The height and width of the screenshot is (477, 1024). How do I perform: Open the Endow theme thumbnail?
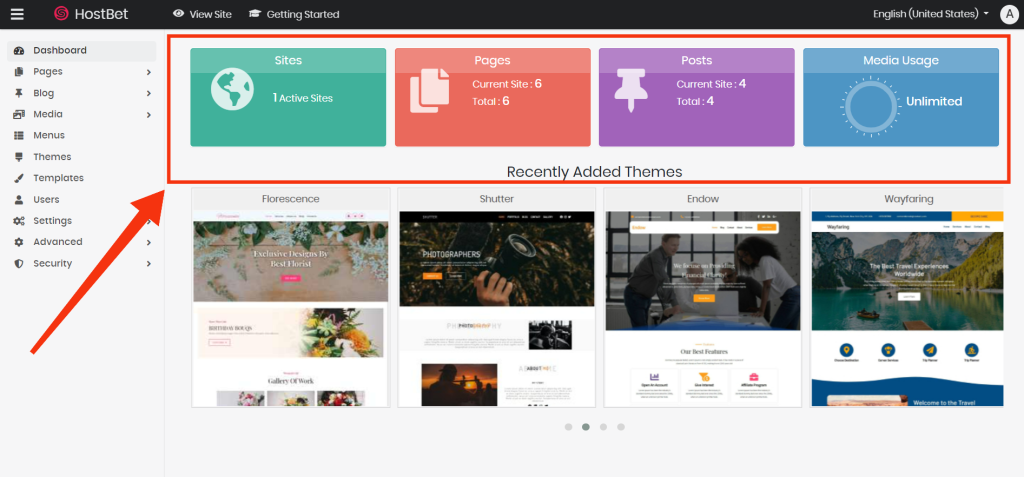(x=703, y=308)
